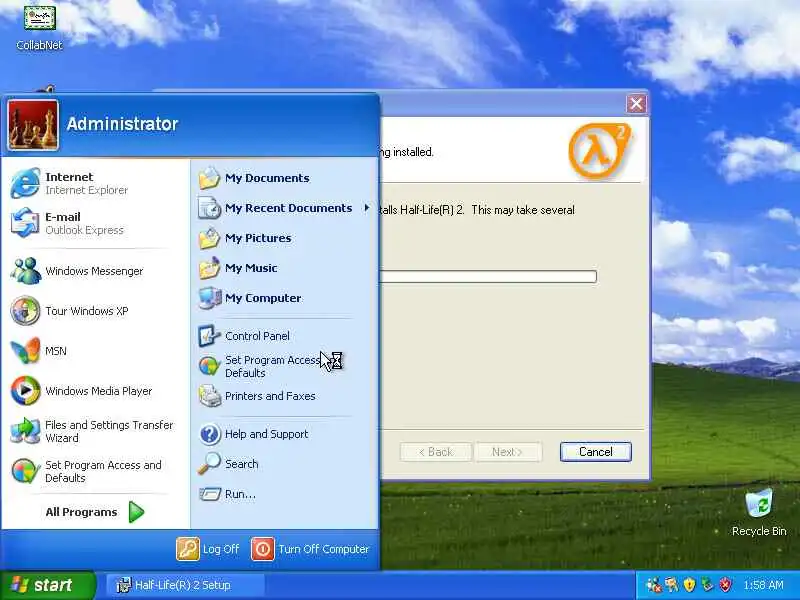Open the MSN butterfly icon
The width and height of the screenshot is (800, 600).
(x=26, y=351)
